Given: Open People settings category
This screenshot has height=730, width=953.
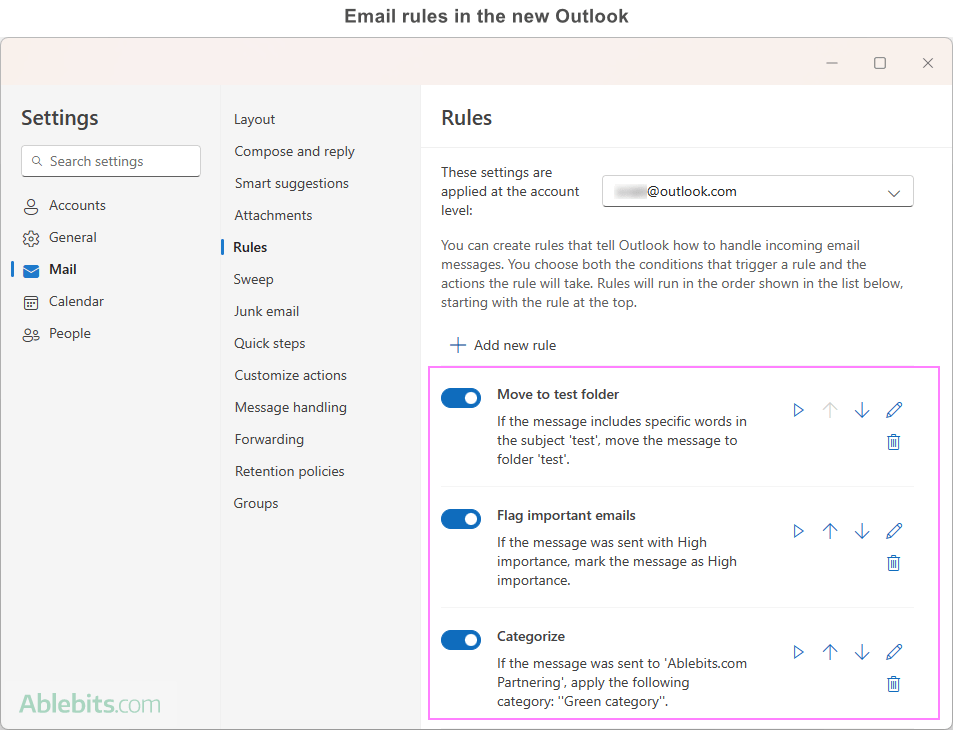Looking at the screenshot, I should pos(57,334).
